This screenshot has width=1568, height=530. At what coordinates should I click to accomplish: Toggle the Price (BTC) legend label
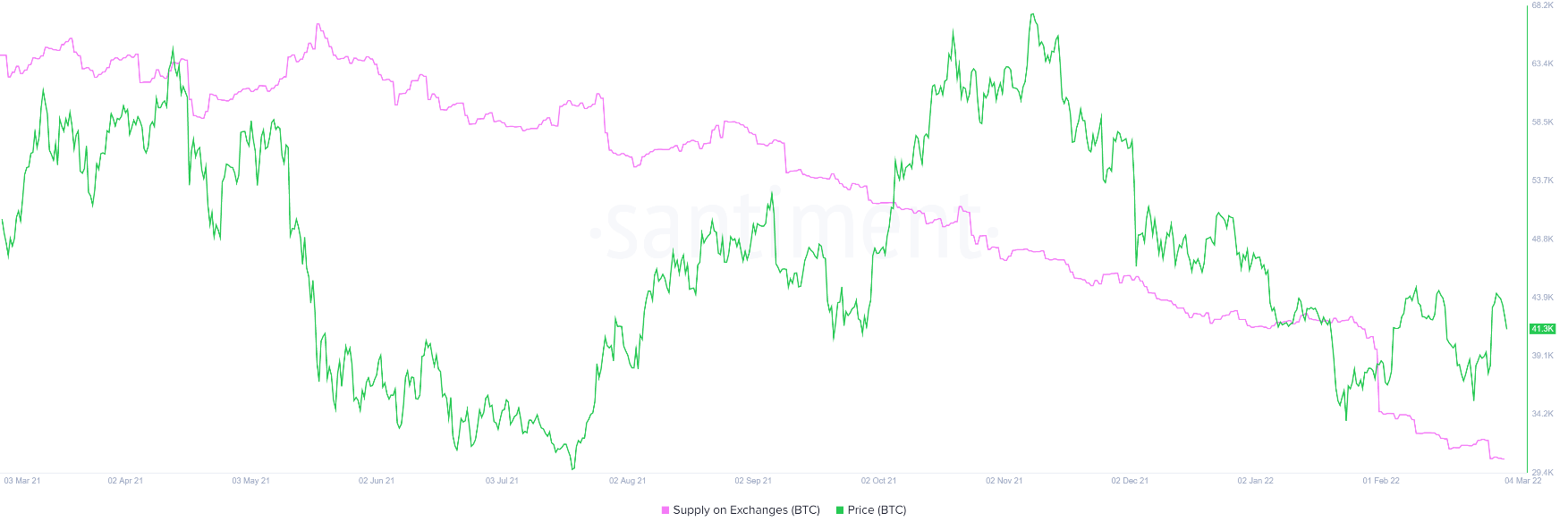coord(877,510)
